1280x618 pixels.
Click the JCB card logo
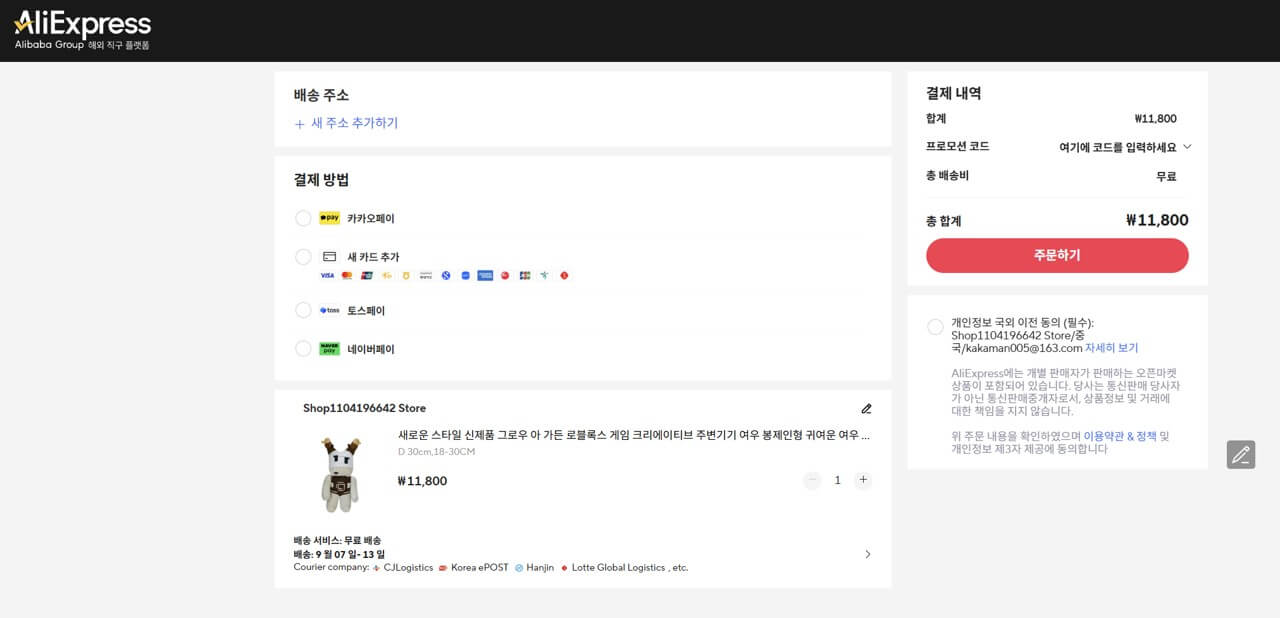tap(525, 275)
